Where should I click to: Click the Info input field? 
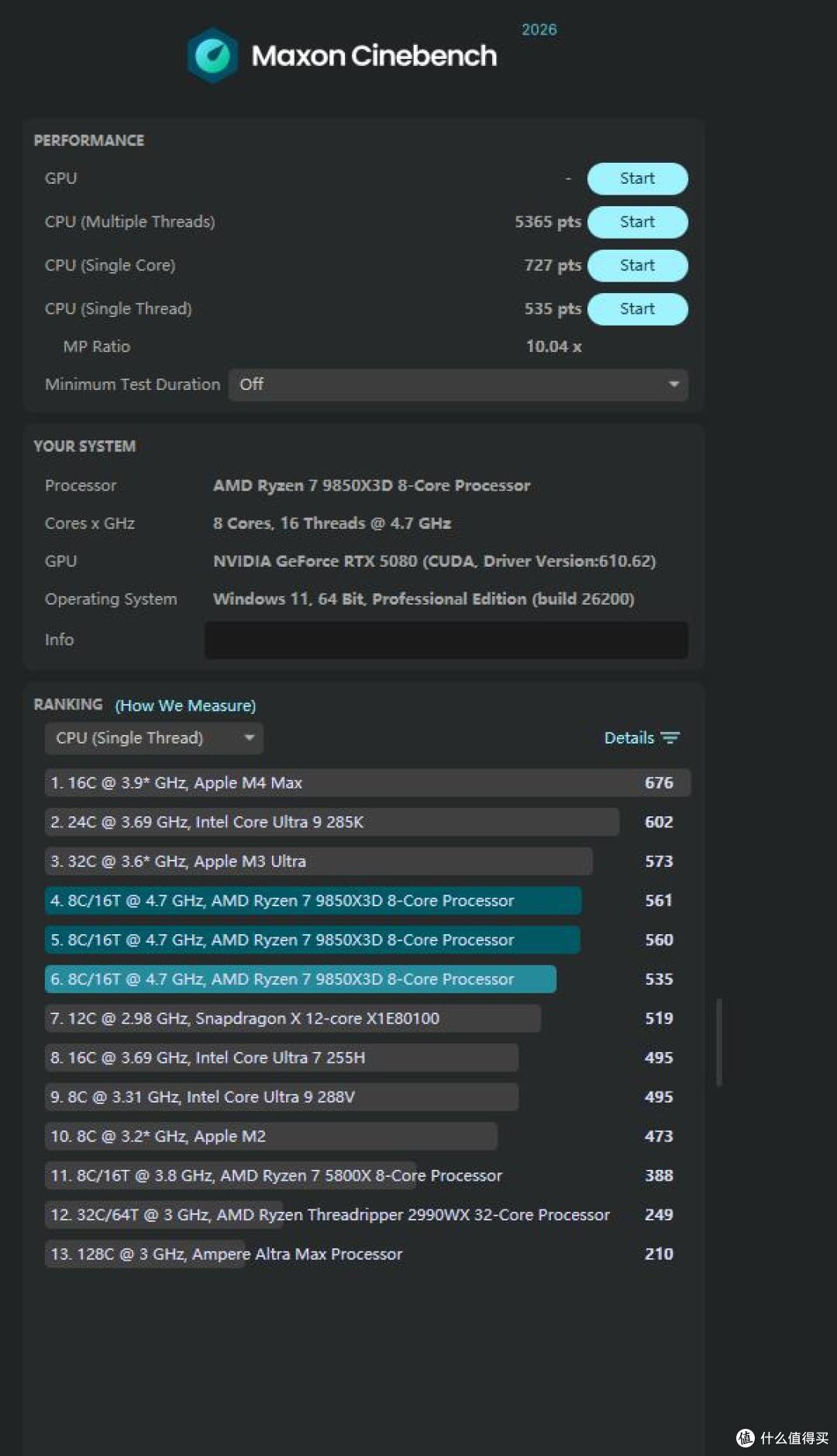[x=446, y=640]
